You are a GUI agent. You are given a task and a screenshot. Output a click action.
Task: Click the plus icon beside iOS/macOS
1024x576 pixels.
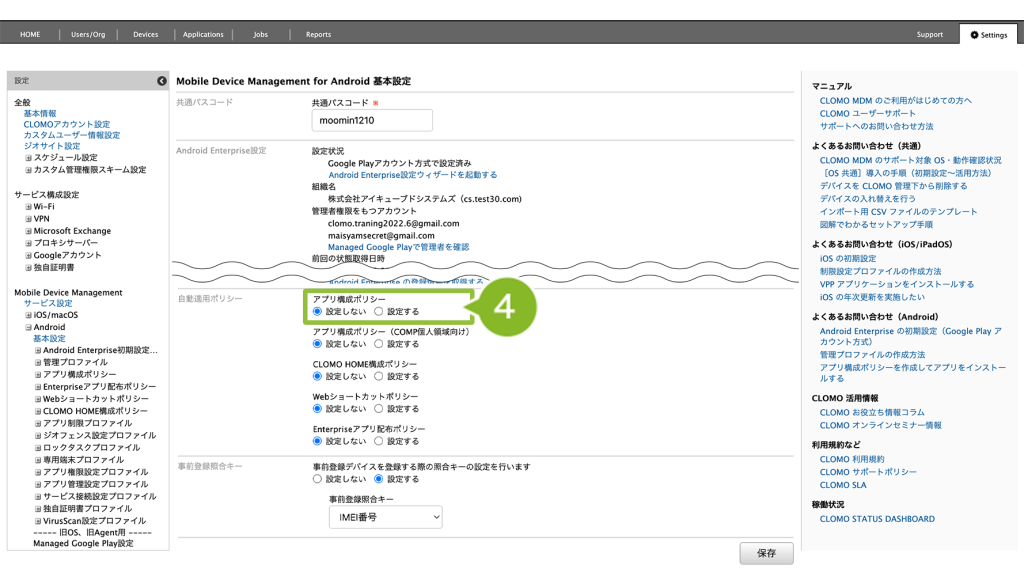tap(29, 315)
